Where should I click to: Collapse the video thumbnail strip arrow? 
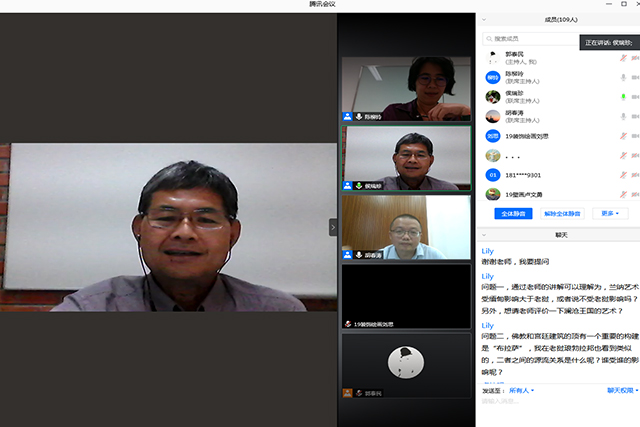click(334, 227)
